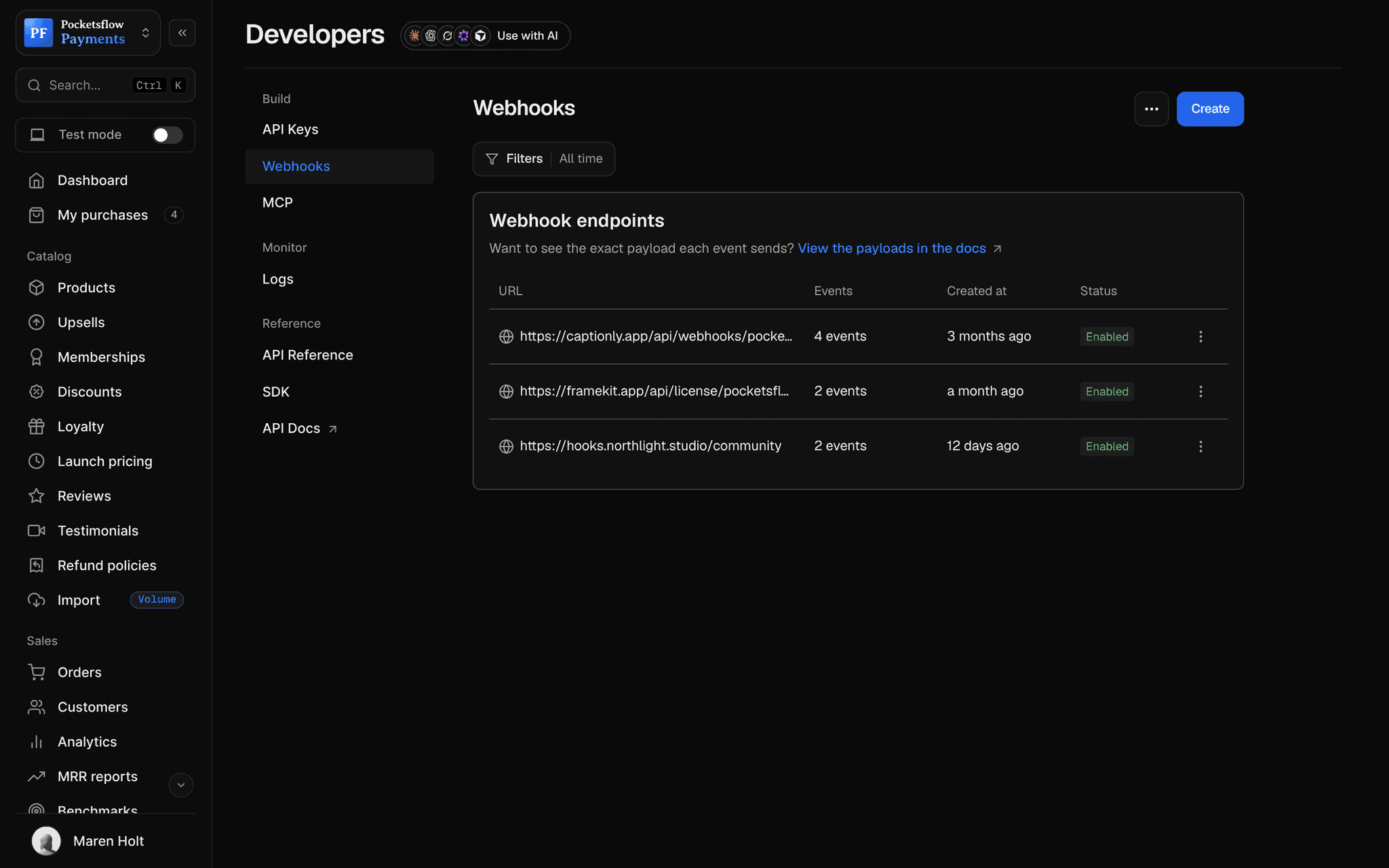The width and height of the screenshot is (1389, 868).
Task: Click the Import cloud download icon
Action: 37,600
